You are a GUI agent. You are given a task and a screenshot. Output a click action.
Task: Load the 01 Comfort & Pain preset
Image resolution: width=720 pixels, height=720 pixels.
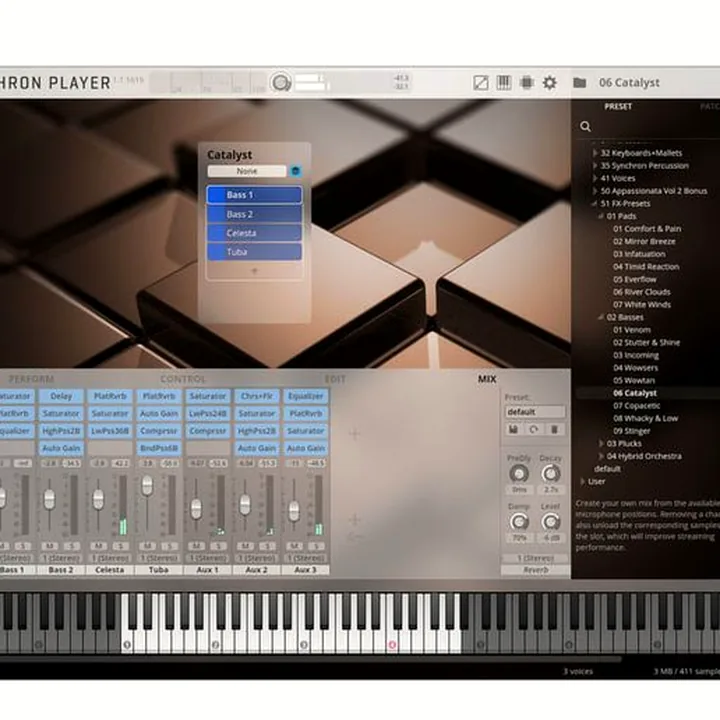(647, 229)
